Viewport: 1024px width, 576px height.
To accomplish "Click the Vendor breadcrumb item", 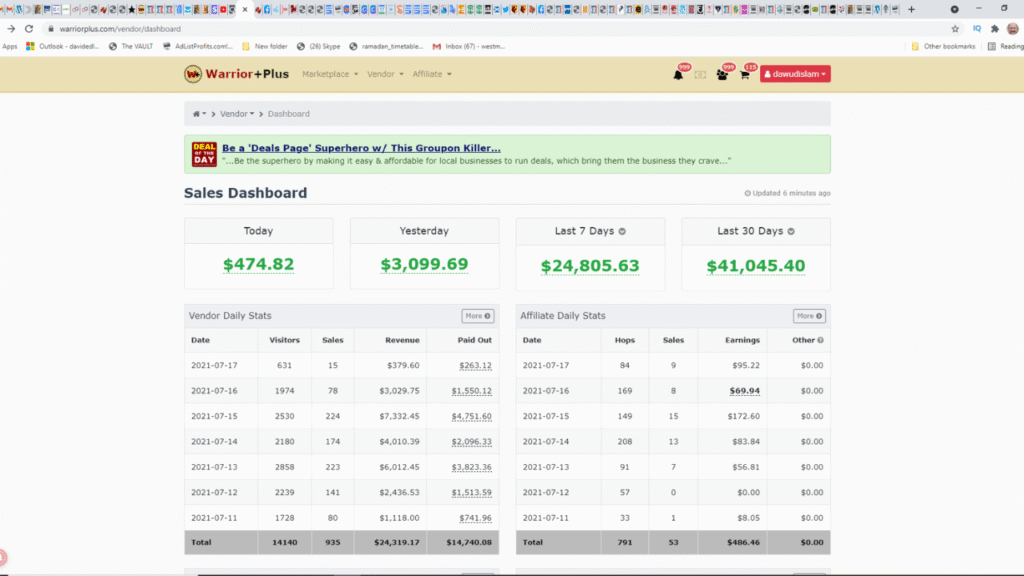I will tap(236, 114).
